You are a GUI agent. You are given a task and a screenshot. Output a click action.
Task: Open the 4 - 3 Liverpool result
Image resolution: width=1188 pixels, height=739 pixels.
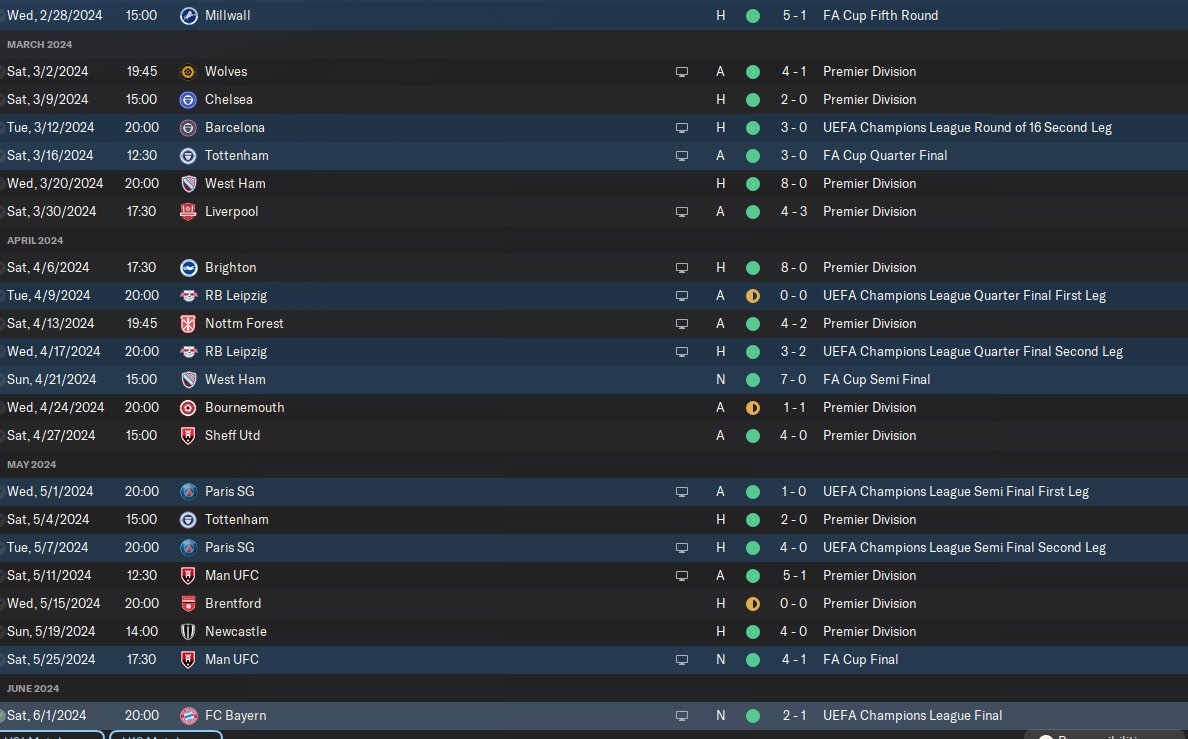(794, 211)
